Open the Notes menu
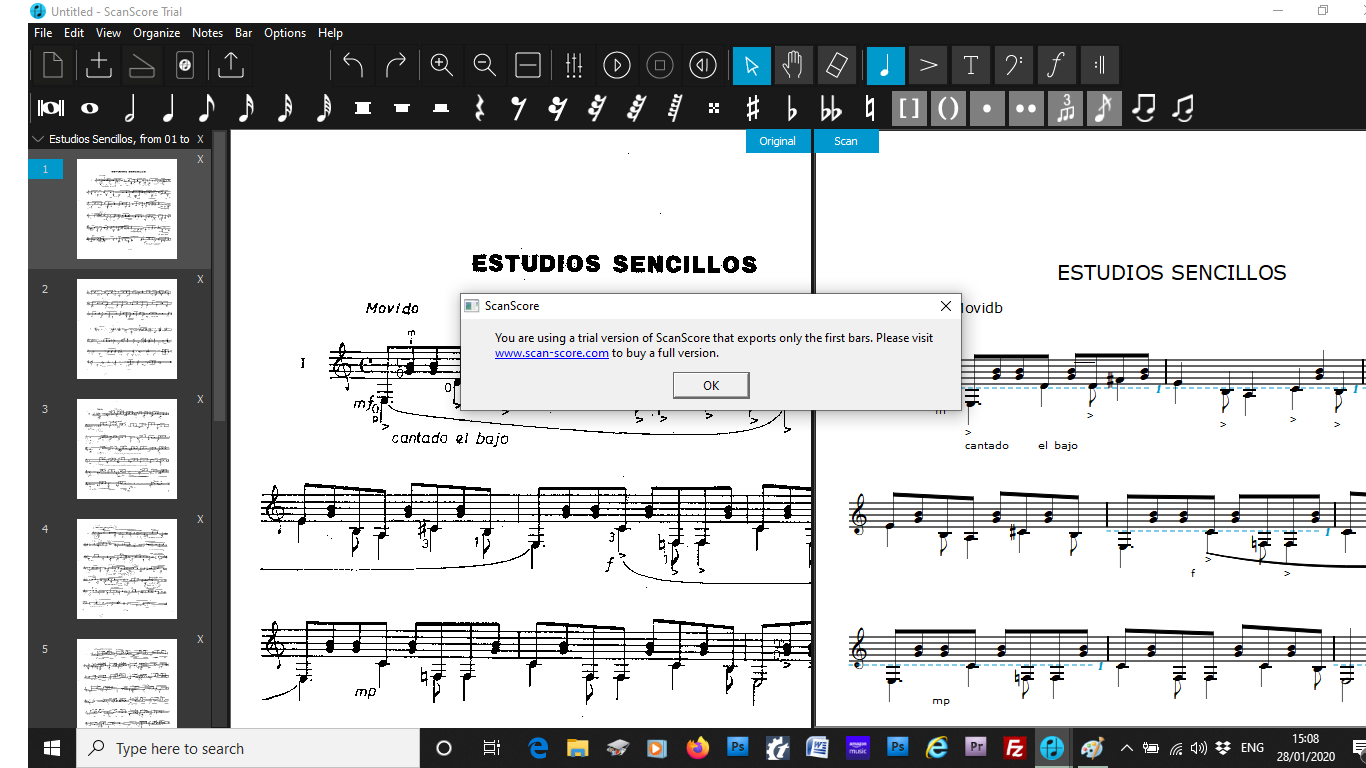 coord(207,33)
